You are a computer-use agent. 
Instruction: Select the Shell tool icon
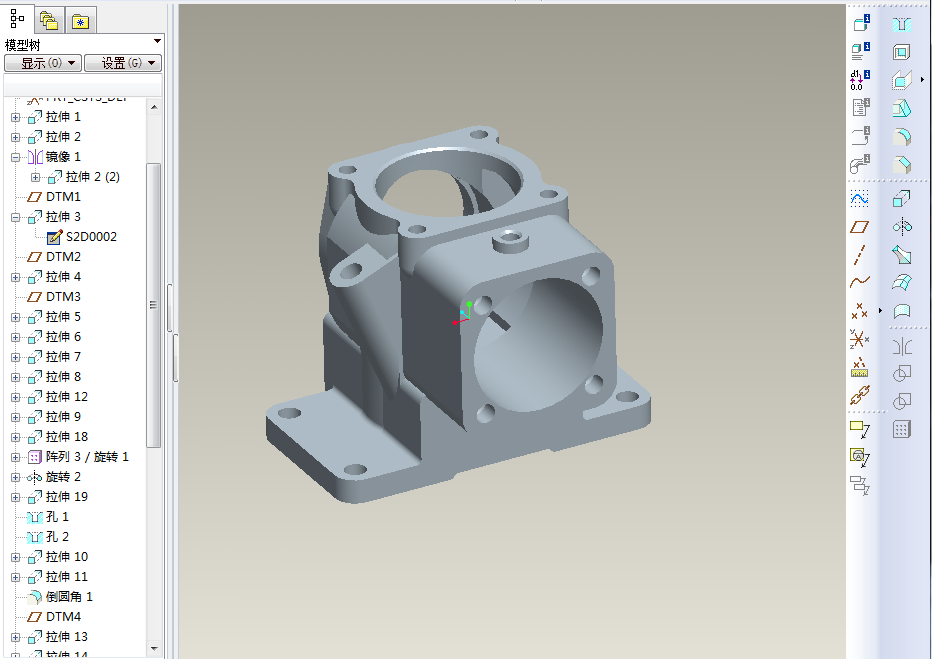point(902,52)
